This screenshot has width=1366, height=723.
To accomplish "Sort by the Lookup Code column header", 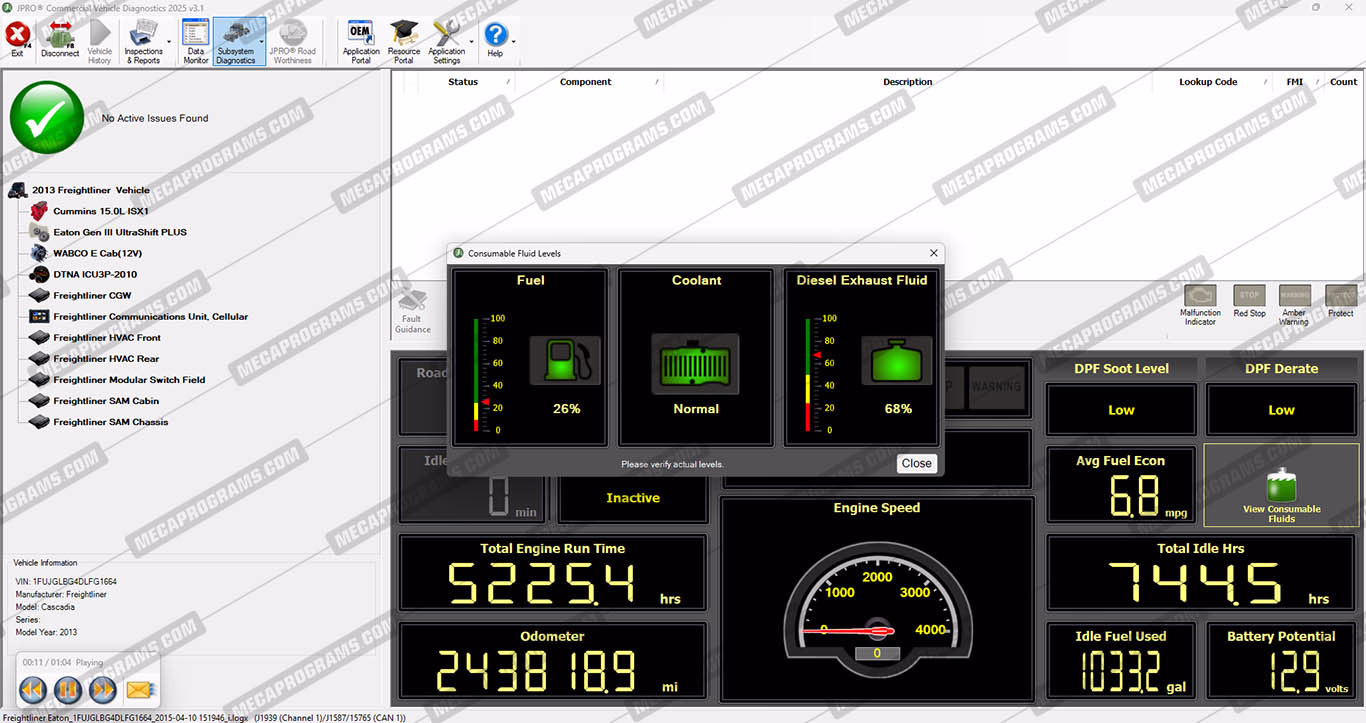I will (x=1208, y=82).
